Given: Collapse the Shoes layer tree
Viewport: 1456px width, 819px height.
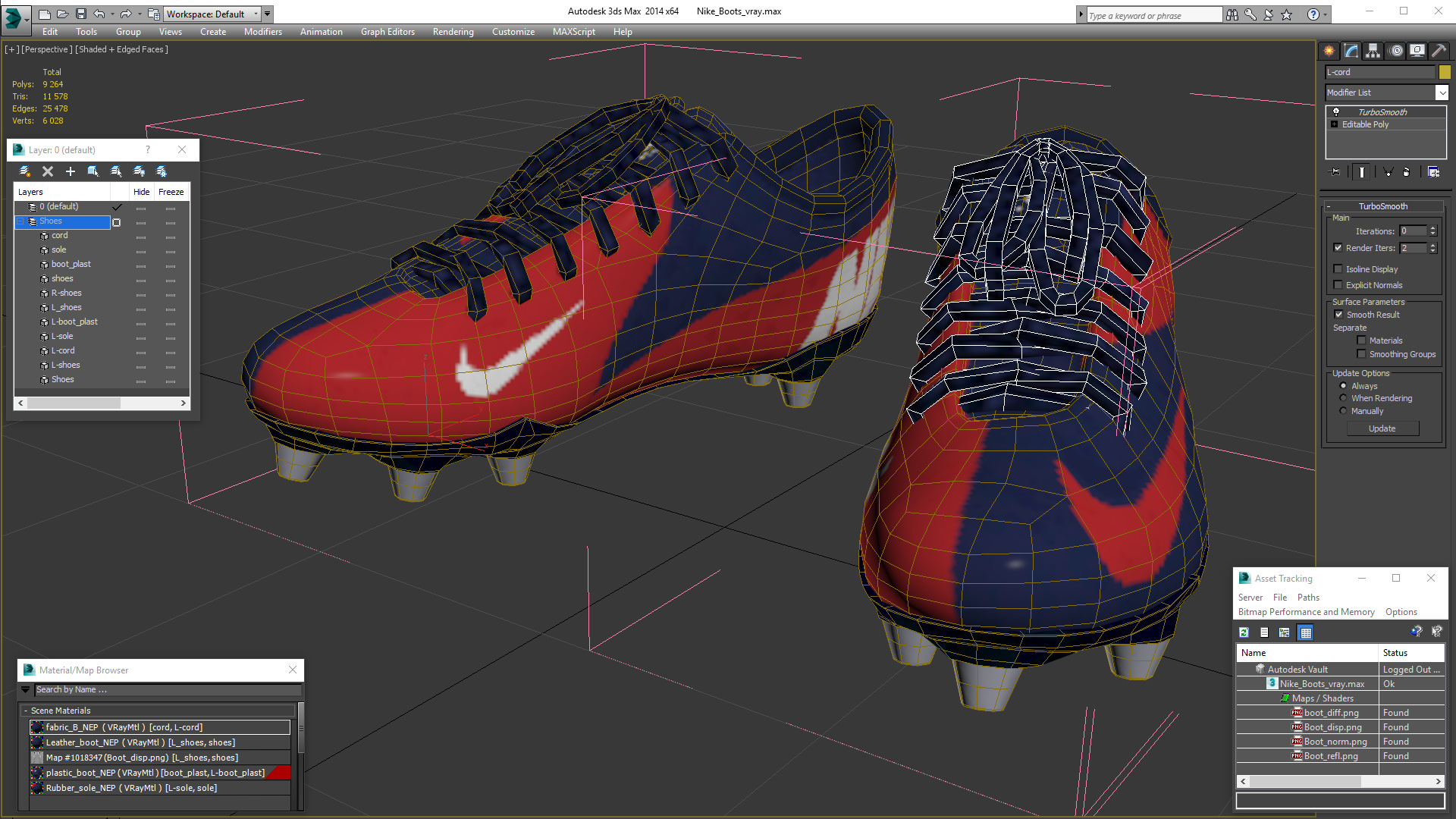Looking at the screenshot, I should [20, 221].
